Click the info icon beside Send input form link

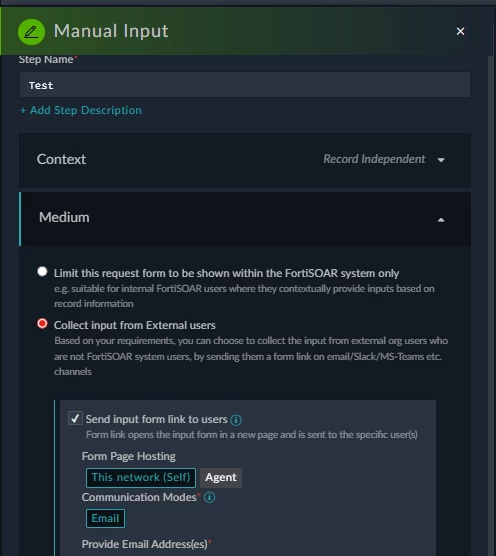tap(236, 420)
